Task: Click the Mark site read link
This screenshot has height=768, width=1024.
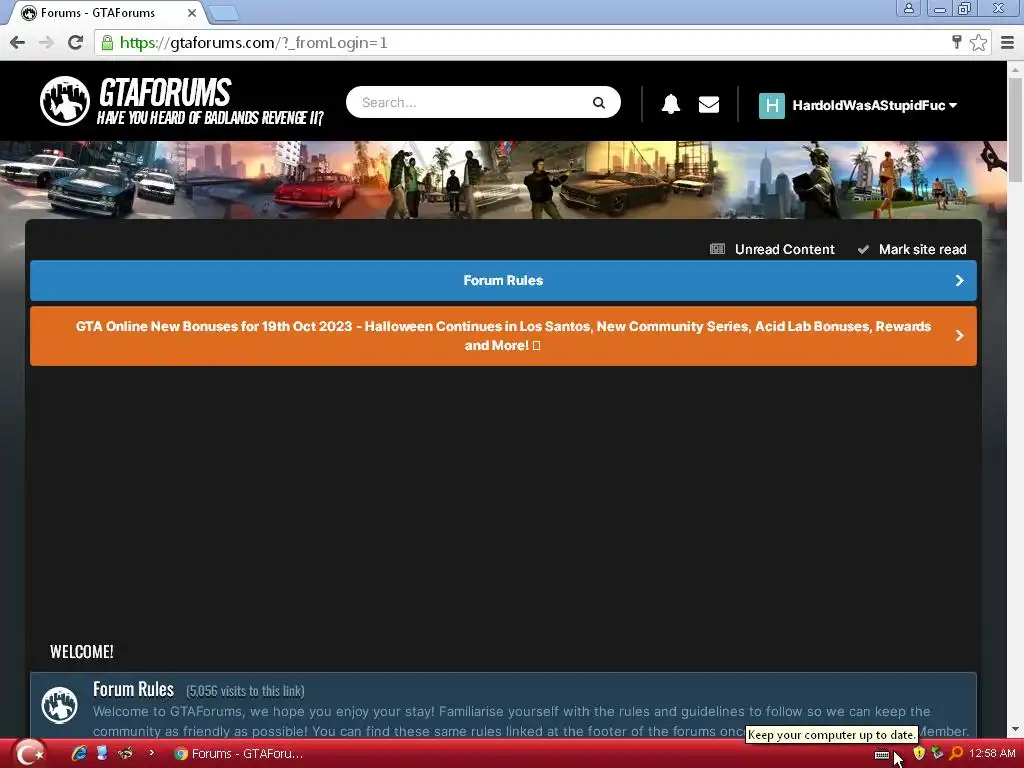Action: point(922,249)
